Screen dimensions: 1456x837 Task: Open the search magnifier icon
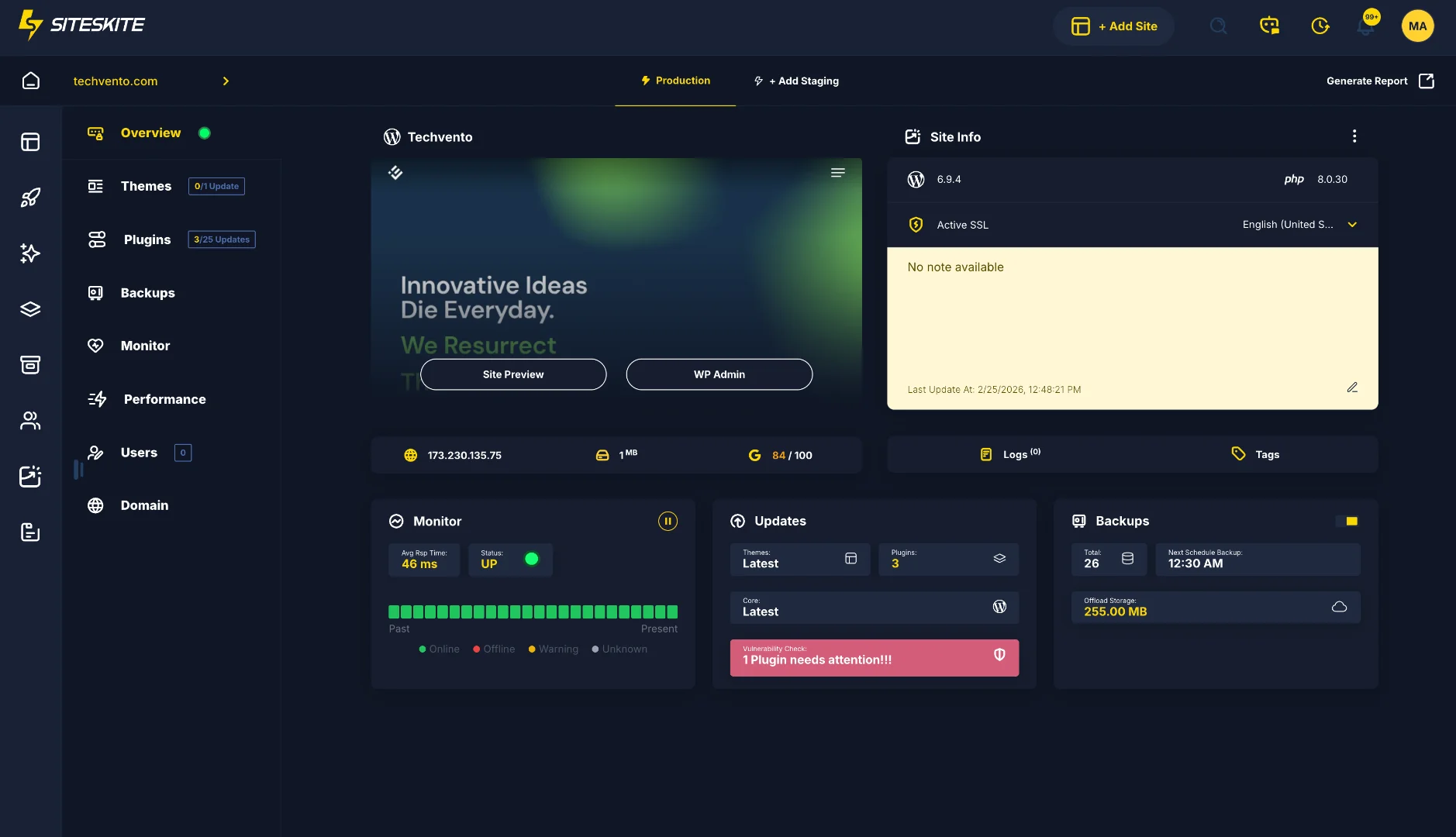[1218, 26]
